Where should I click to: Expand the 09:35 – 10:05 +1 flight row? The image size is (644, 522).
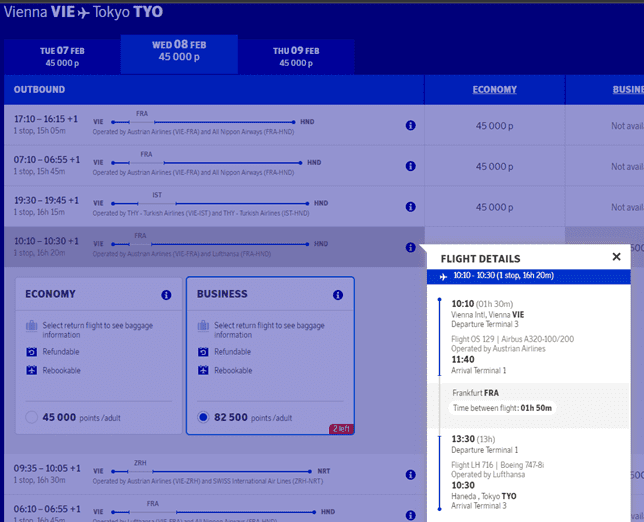click(x=214, y=474)
